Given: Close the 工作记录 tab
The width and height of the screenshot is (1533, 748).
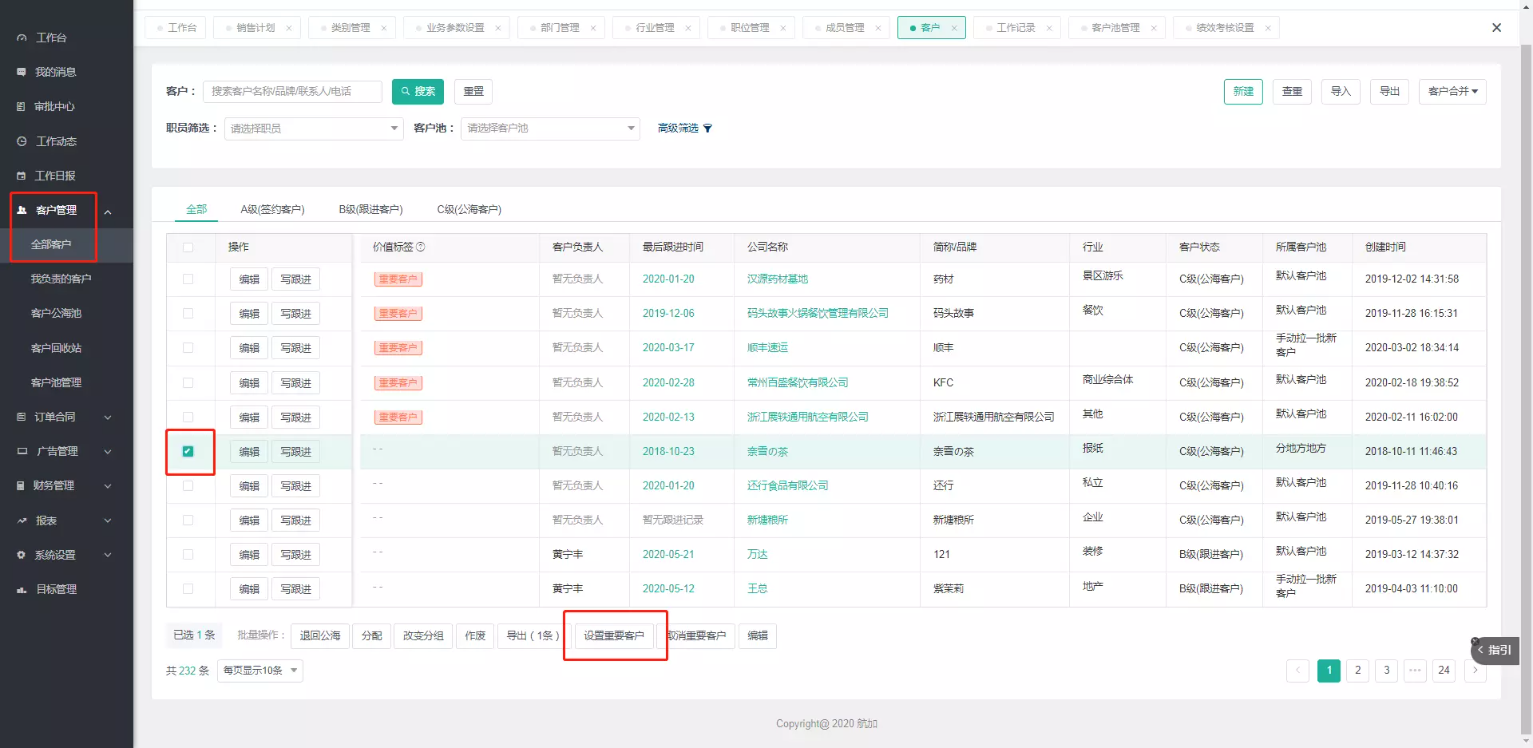Looking at the screenshot, I should tap(1050, 28).
